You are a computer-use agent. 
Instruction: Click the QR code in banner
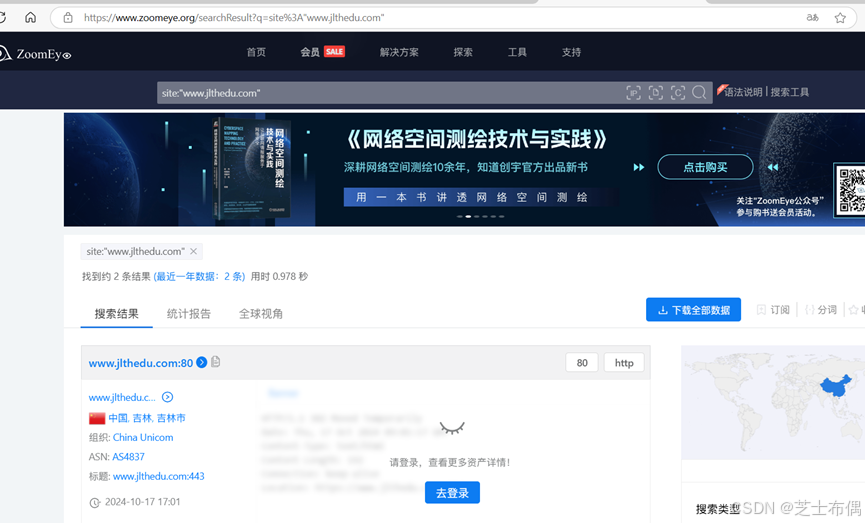click(x=851, y=191)
